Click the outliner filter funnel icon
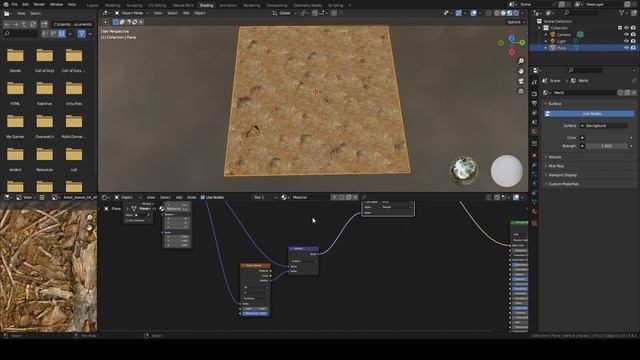 [x=622, y=13]
